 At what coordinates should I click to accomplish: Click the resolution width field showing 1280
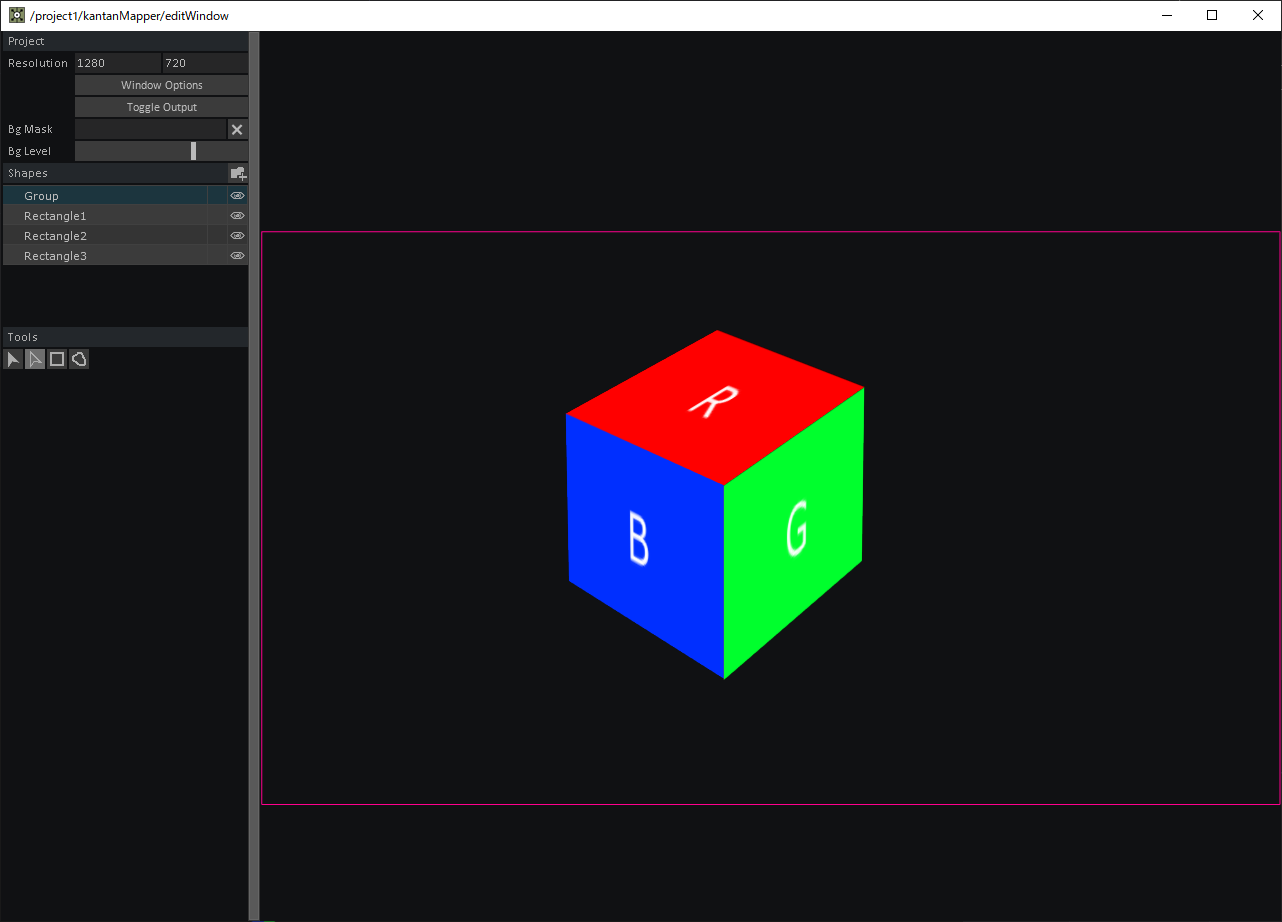tap(118, 62)
